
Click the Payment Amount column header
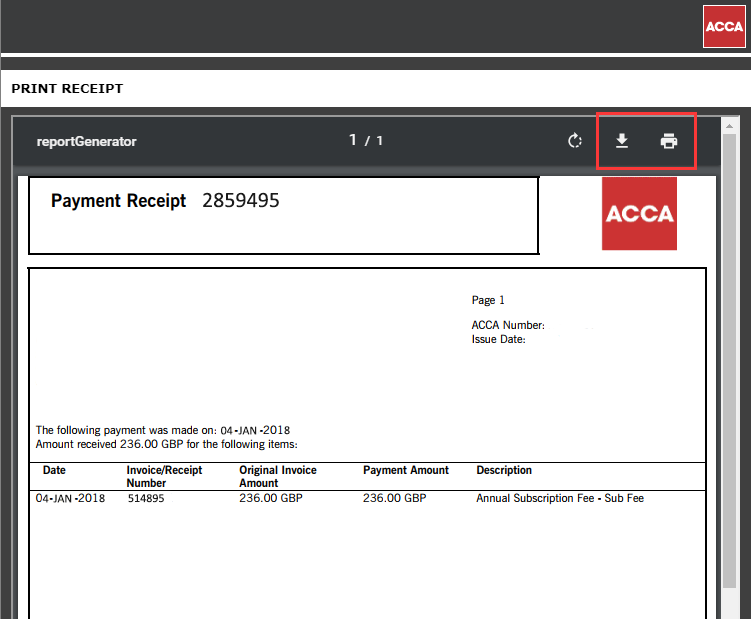(x=406, y=470)
